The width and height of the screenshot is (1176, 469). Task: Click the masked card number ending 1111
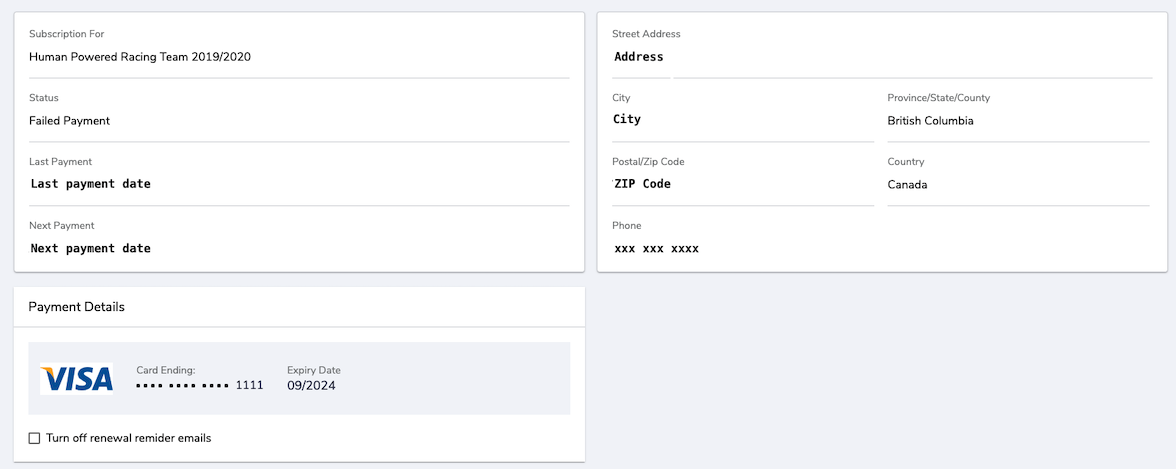click(x=200, y=385)
